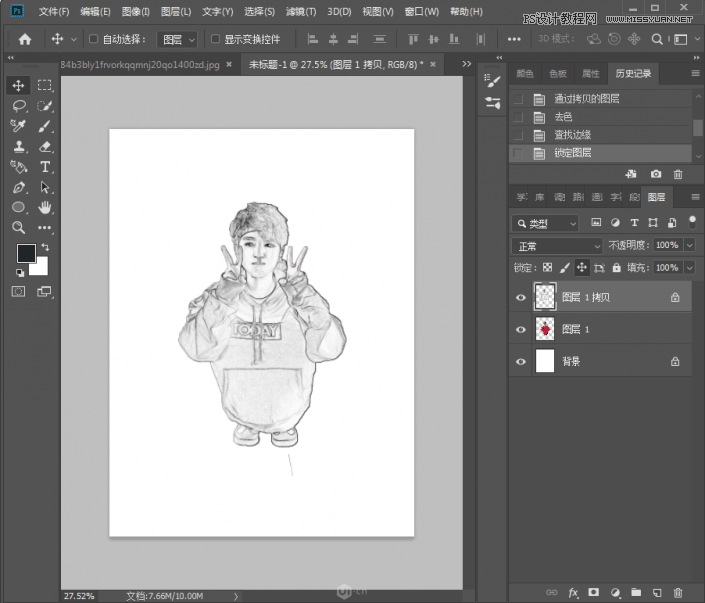
Task: Toggle lock transparent pixels
Action: tap(547, 268)
